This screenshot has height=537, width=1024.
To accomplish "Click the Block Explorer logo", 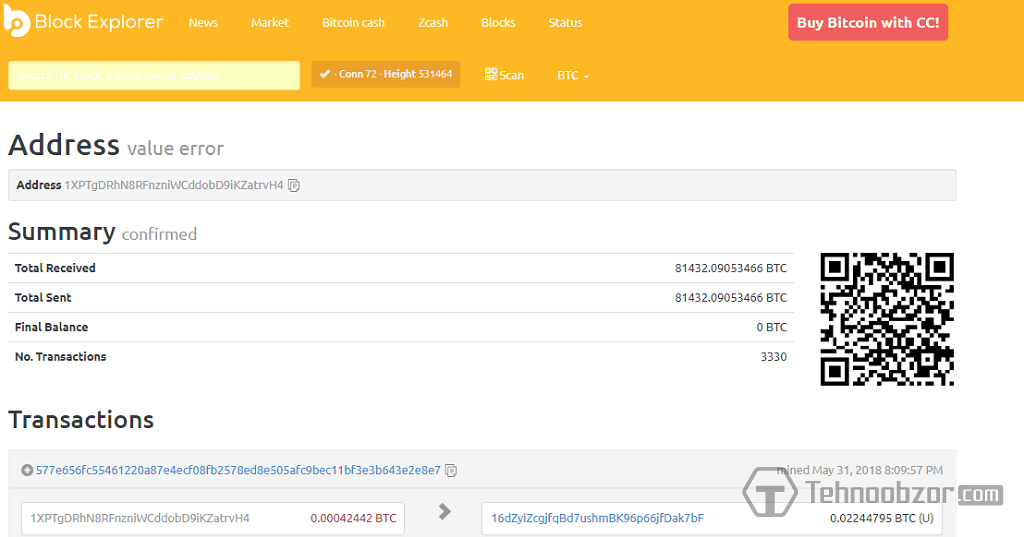I will pyautogui.click(x=84, y=22).
